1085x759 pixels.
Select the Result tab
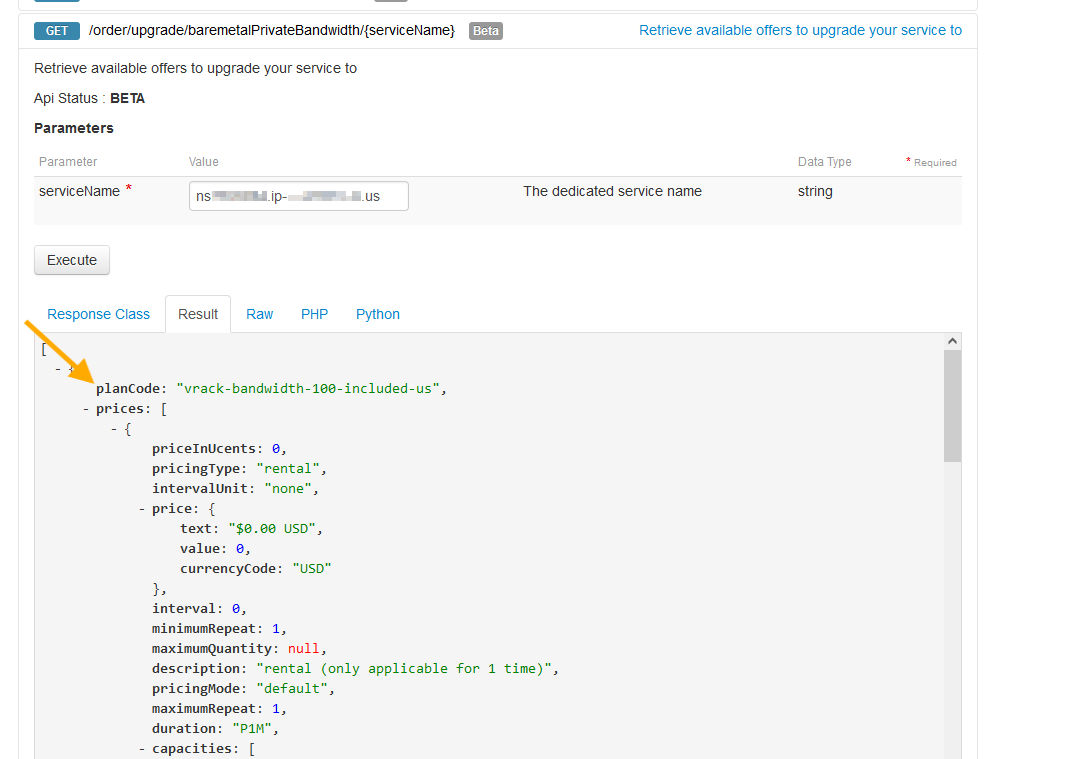(198, 314)
